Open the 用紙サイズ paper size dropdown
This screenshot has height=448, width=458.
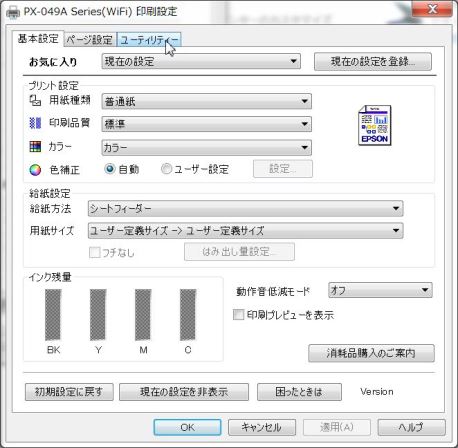point(245,231)
